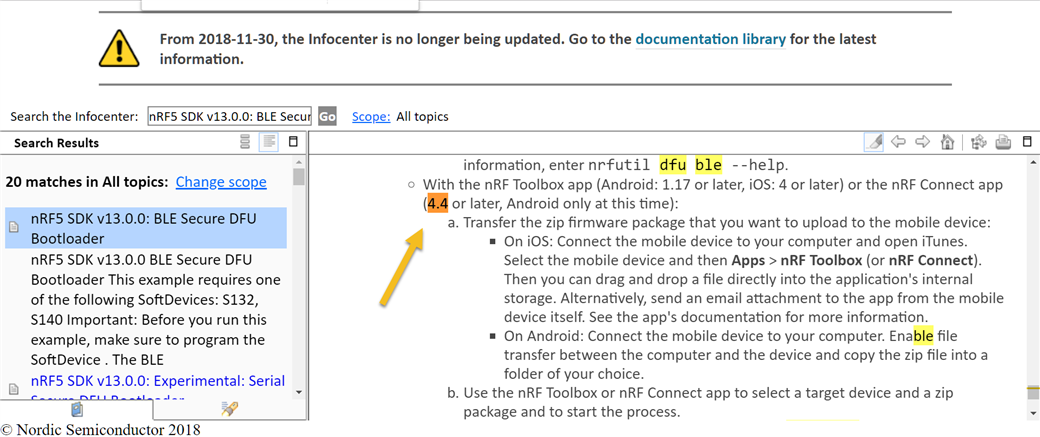
Task: Click the document icon beside the Experimental Serial result
Action: (x=13, y=389)
